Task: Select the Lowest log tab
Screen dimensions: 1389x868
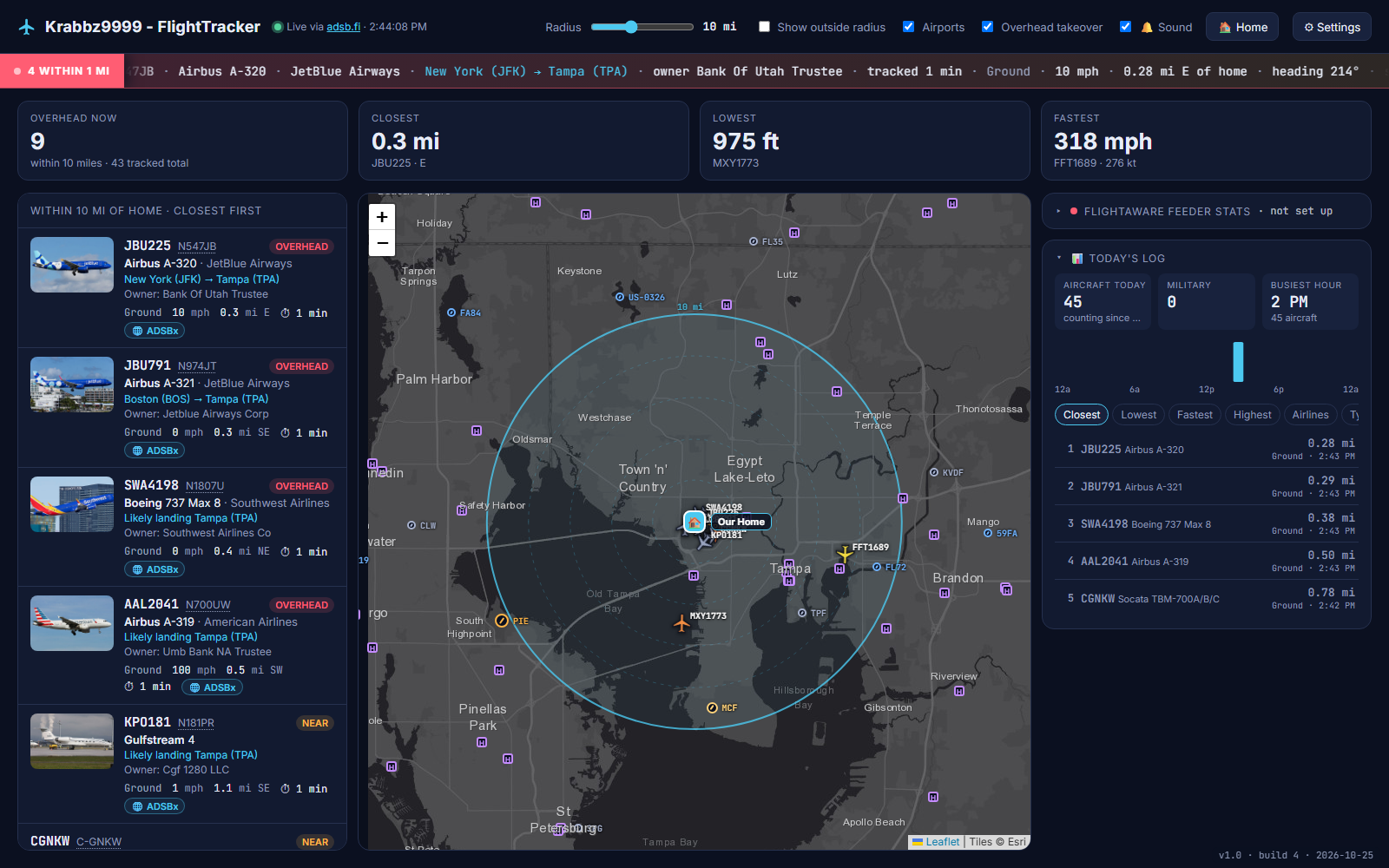Action: (x=1138, y=415)
